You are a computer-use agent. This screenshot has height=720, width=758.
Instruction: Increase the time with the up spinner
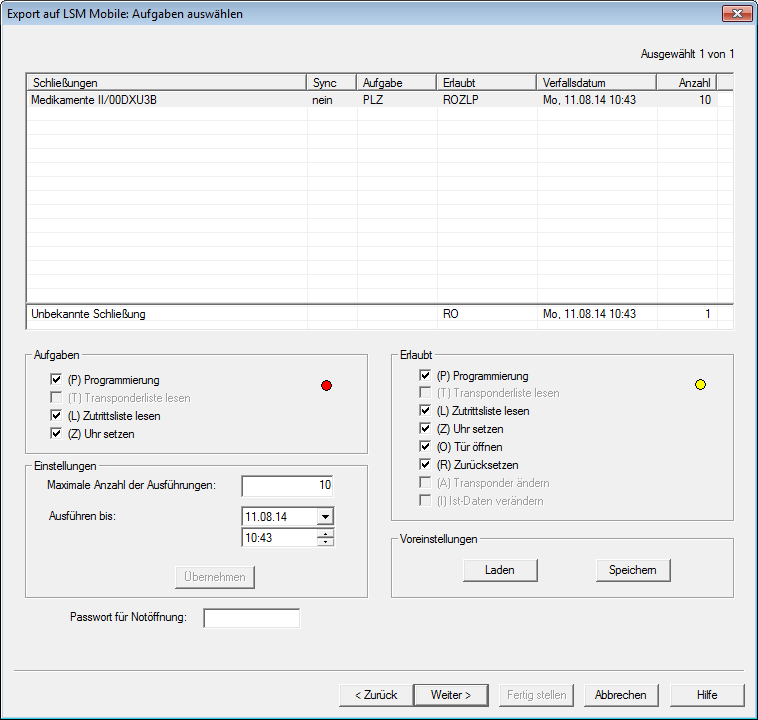324,534
